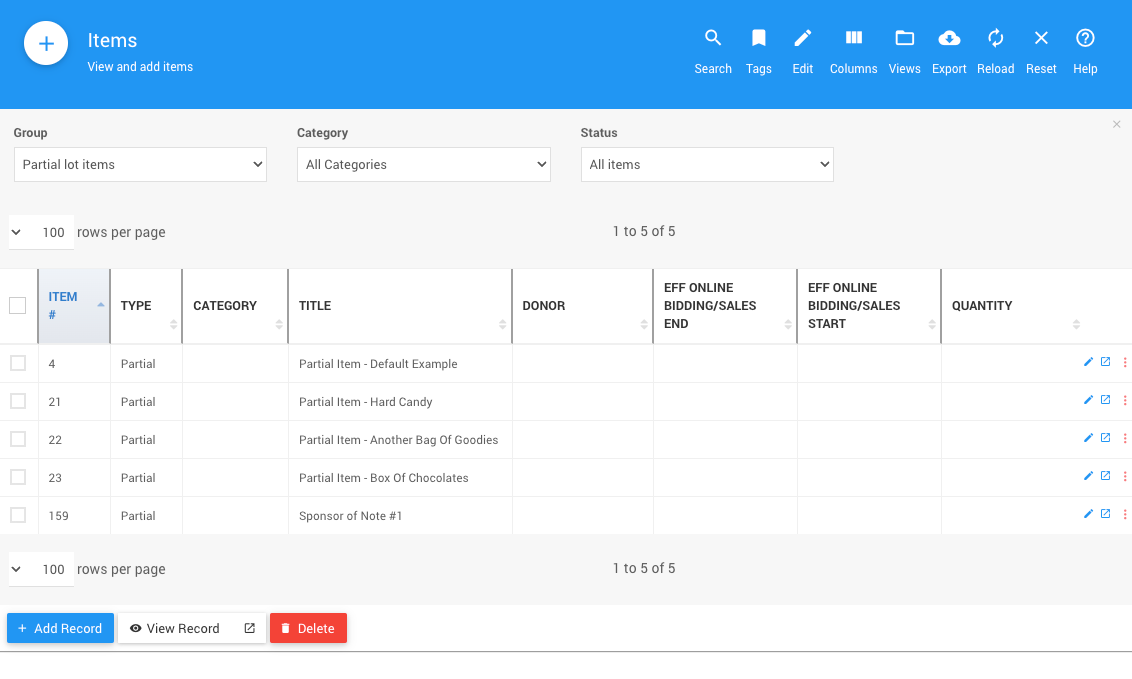Open the Status dropdown
This screenshot has width=1132, height=679.
pos(706,165)
